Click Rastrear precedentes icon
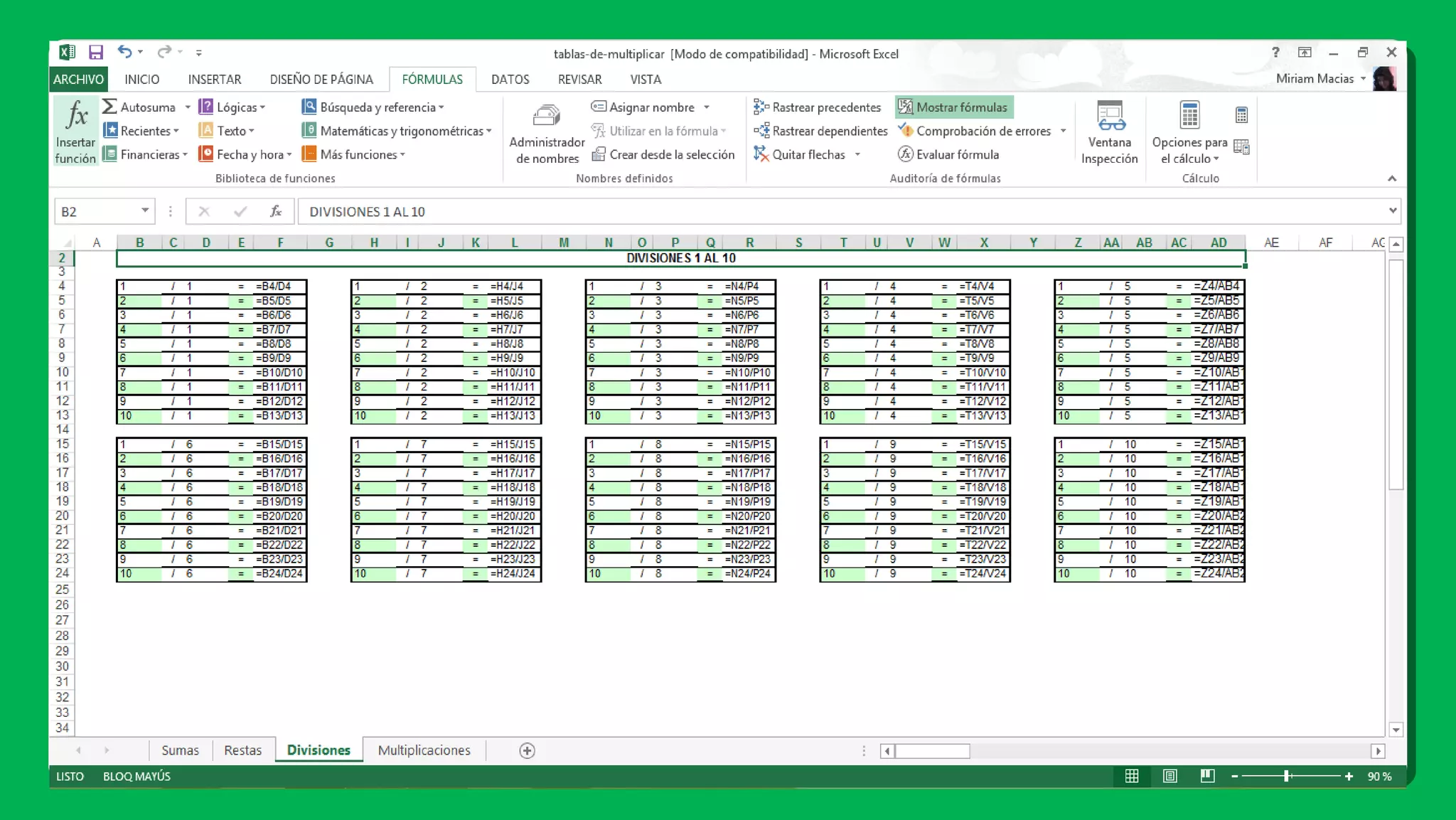Image resolution: width=1456 pixels, height=820 pixels. (x=761, y=107)
